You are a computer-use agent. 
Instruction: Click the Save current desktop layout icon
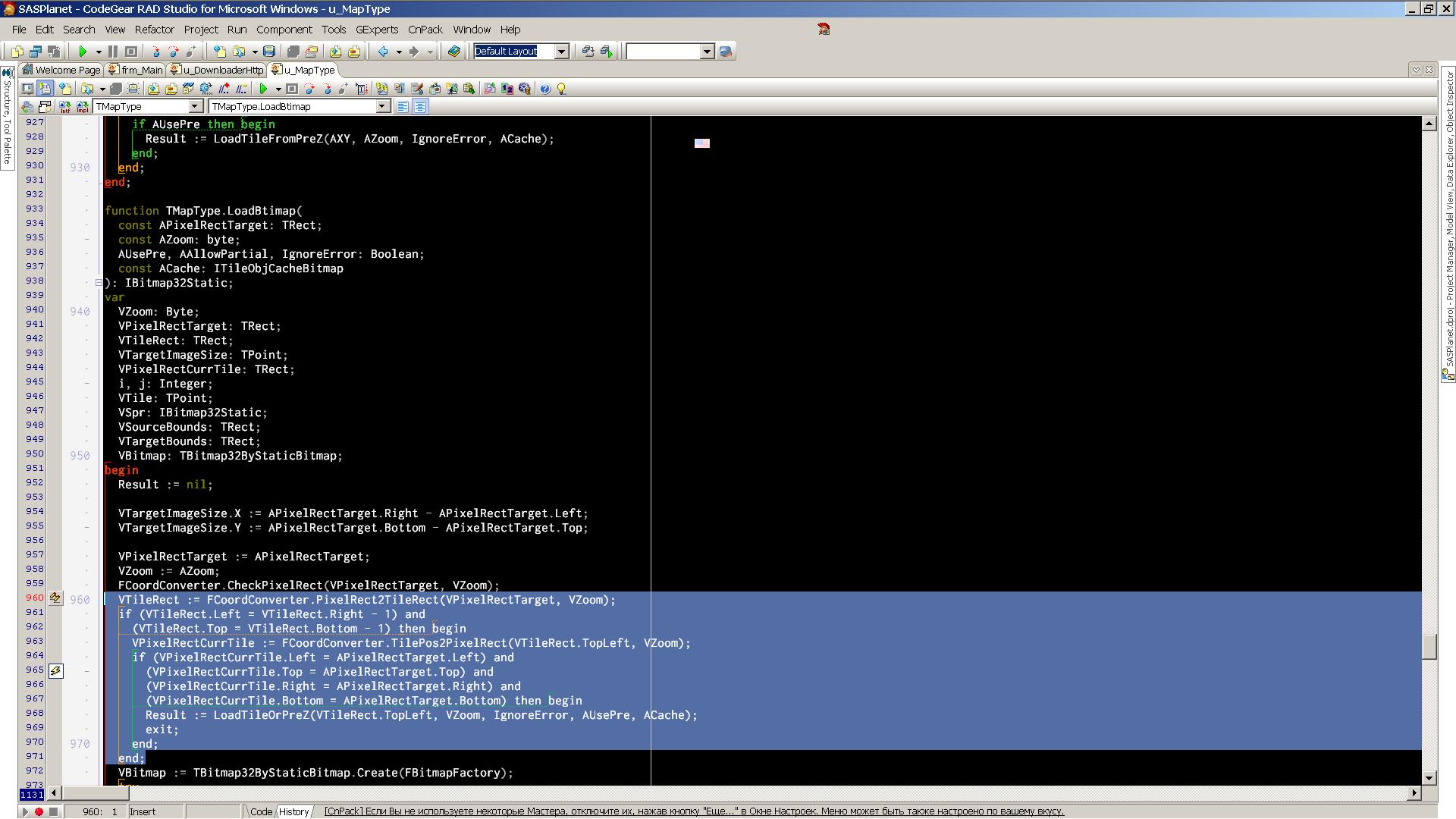tap(588, 52)
